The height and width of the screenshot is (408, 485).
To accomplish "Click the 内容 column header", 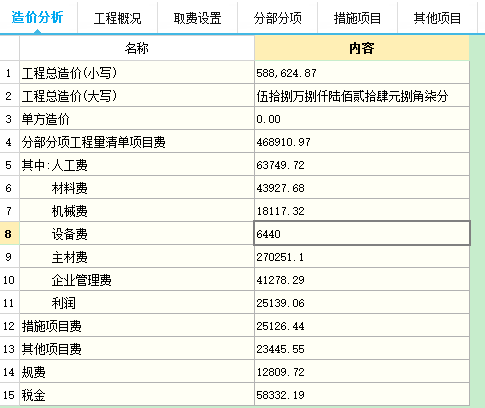I will point(362,48).
